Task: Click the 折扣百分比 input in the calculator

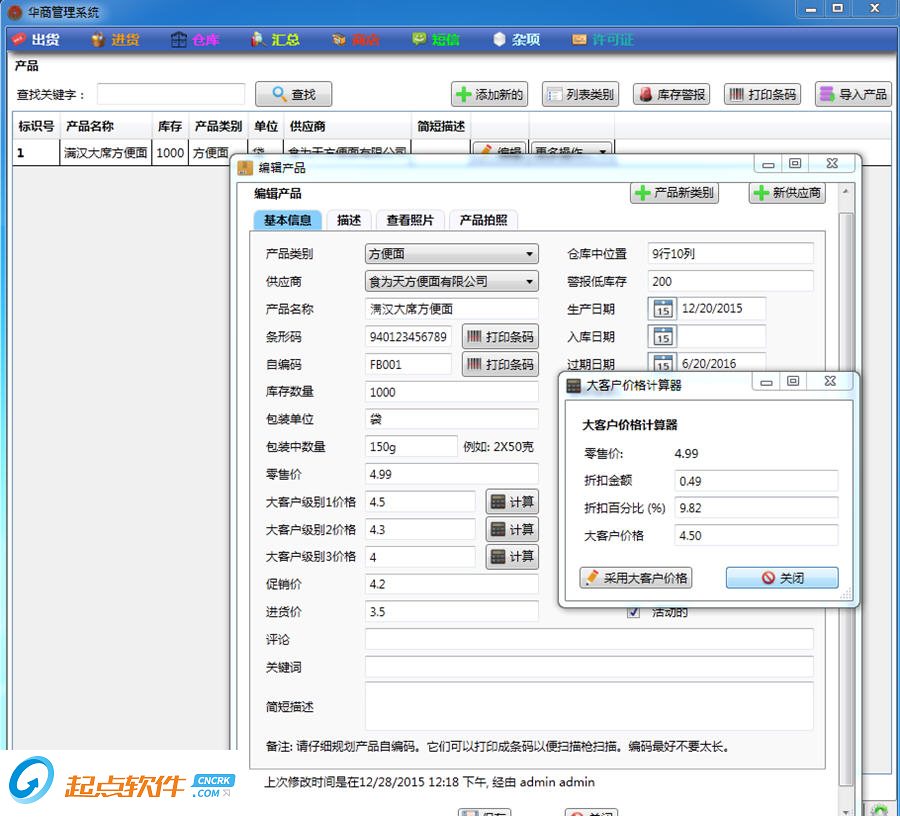Action: [x=756, y=507]
